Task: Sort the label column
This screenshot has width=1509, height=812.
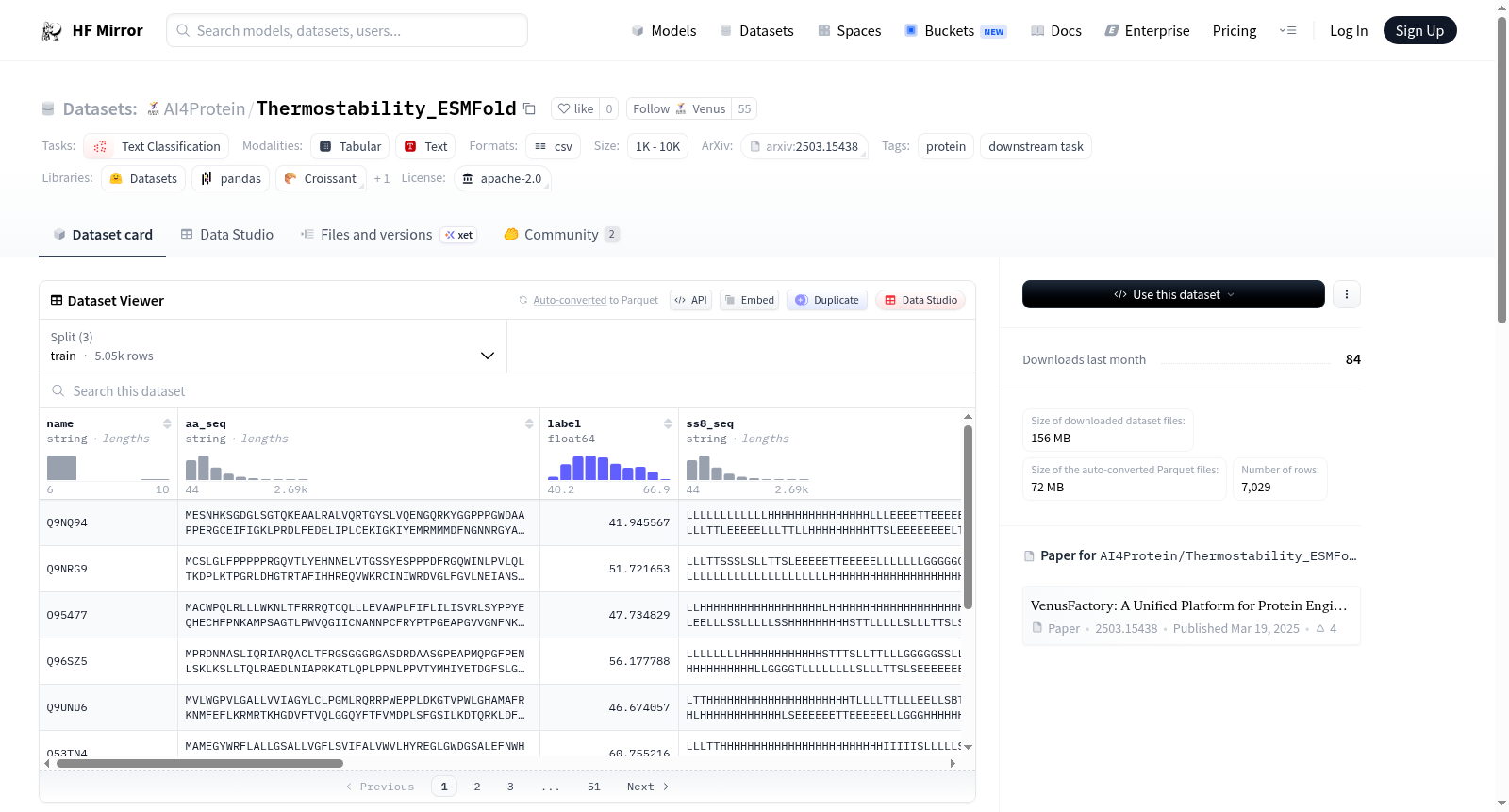Action: pos(668,423)
